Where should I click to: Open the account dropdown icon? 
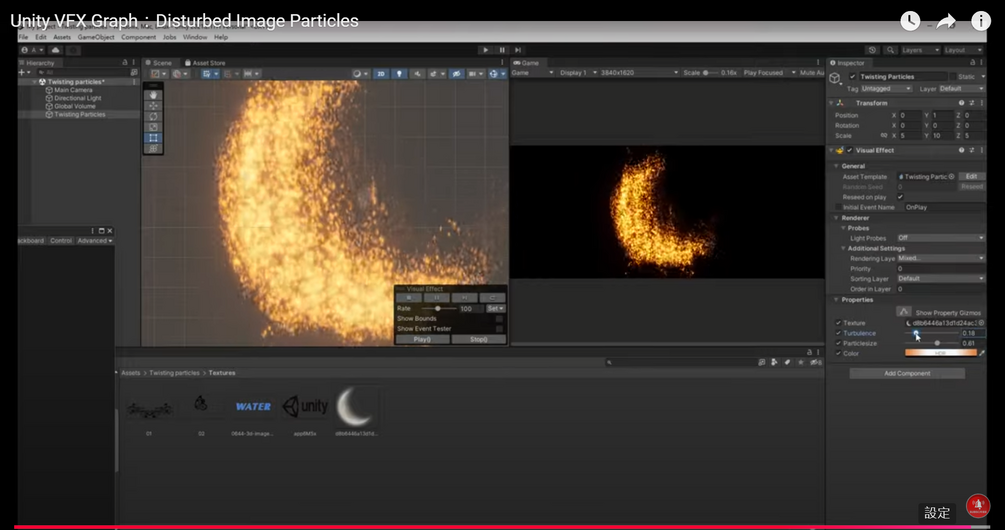[33, 50]
